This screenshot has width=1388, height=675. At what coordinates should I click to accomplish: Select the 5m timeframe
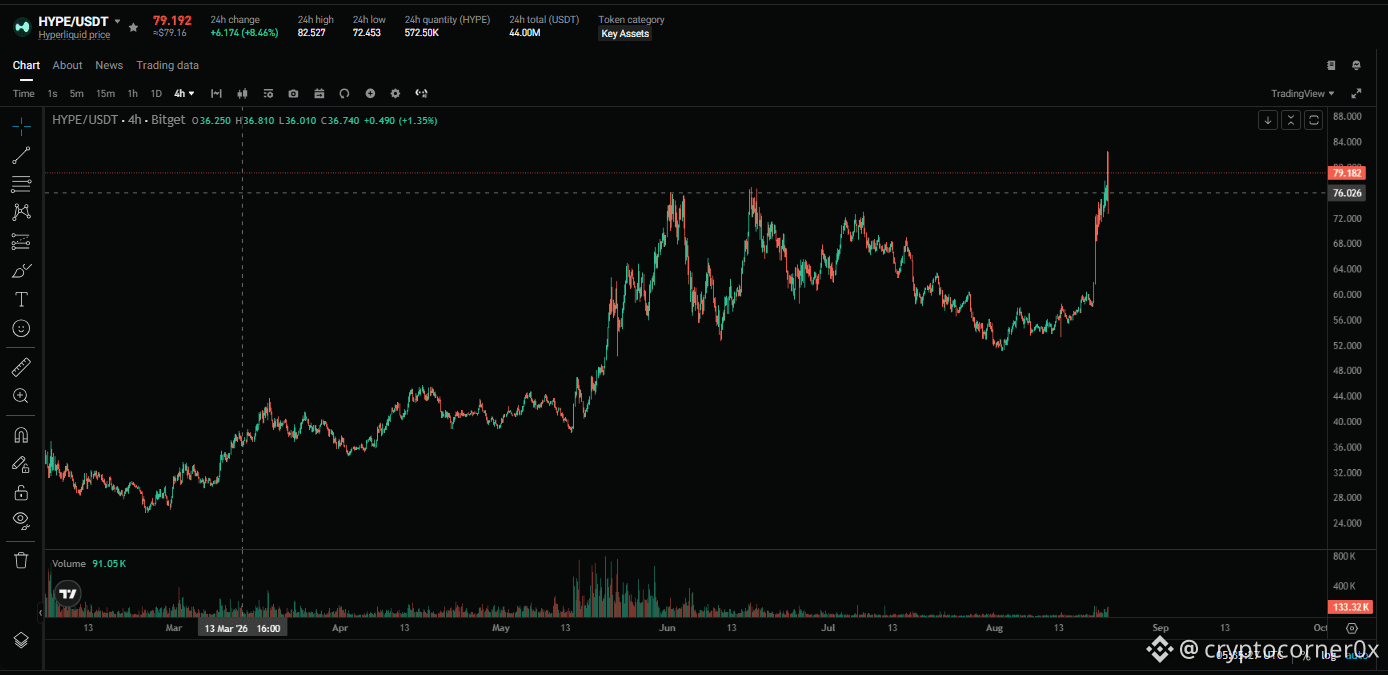click(76, 93)
